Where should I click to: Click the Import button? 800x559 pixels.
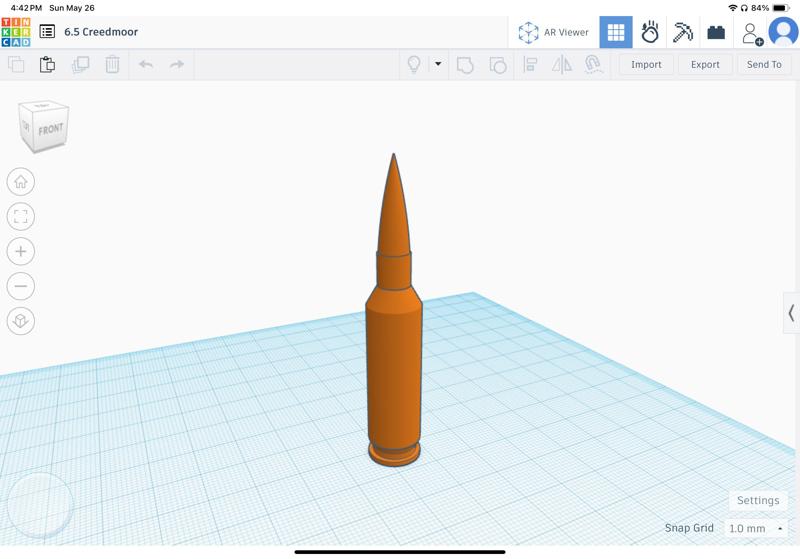click(646, 65)
